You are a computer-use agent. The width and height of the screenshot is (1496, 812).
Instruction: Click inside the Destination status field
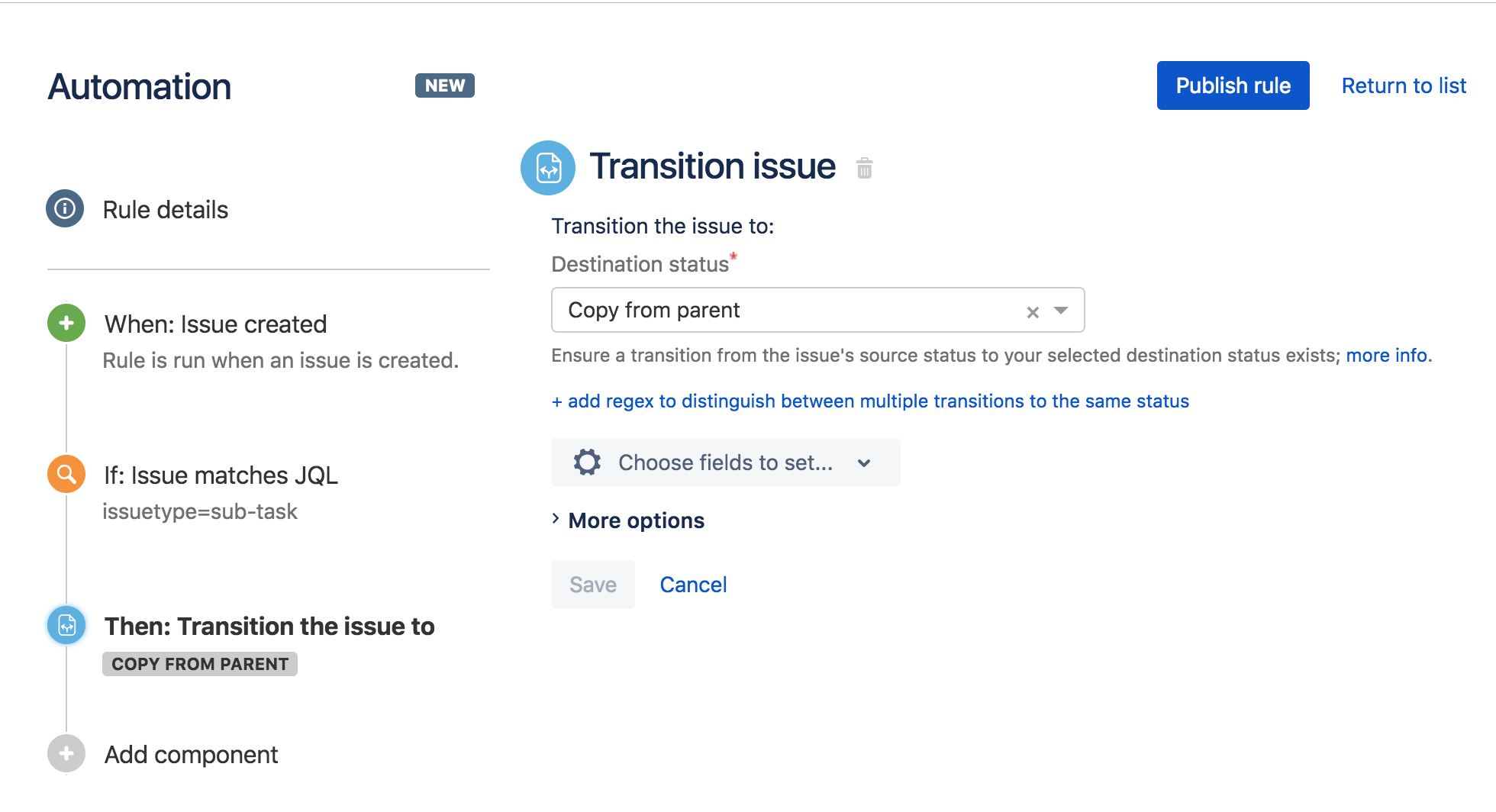[763, 310]
